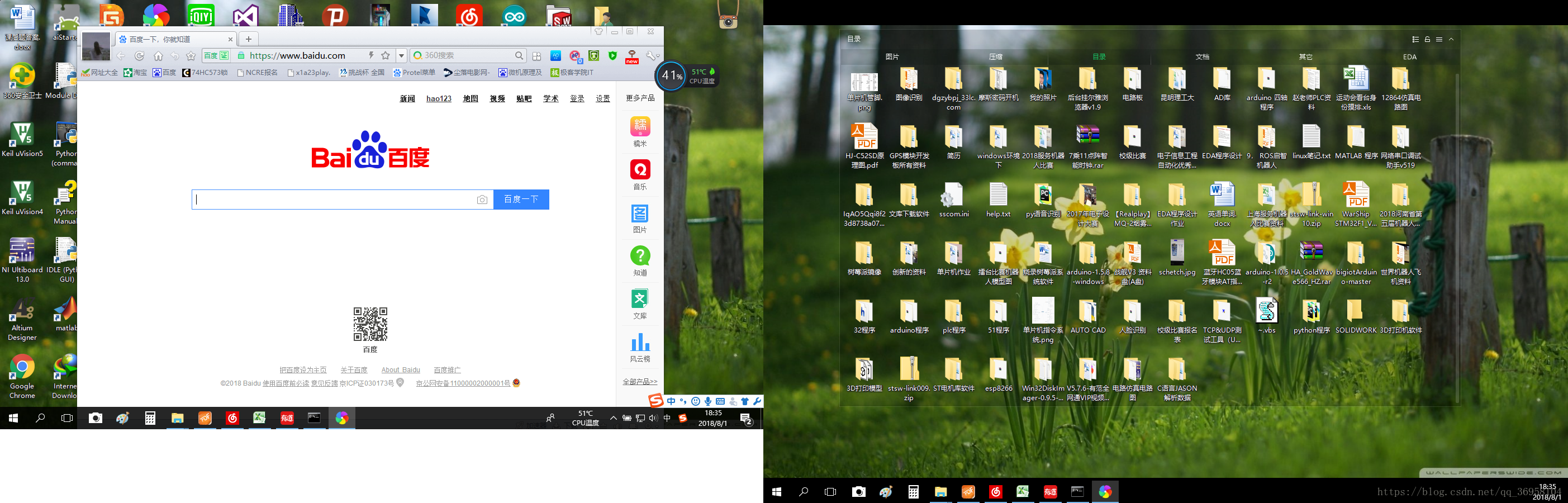Switch to the 图片 tab in desktop organizer
This screenshot has width=1568, height=503.
click(x=892, y=56)
